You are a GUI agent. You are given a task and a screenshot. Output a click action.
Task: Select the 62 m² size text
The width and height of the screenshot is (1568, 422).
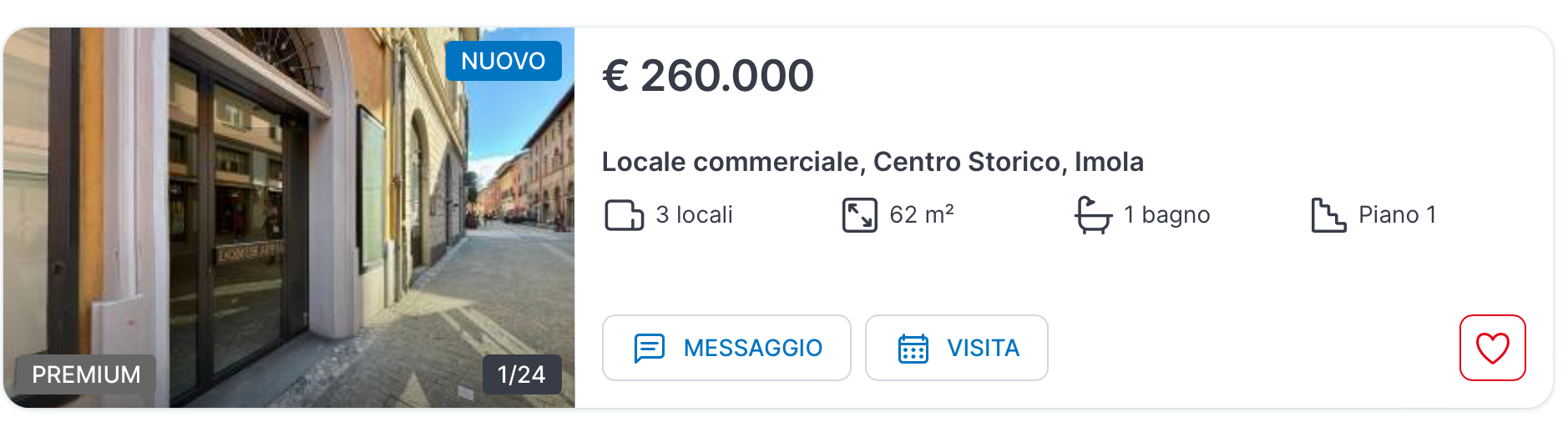point(922,215)
